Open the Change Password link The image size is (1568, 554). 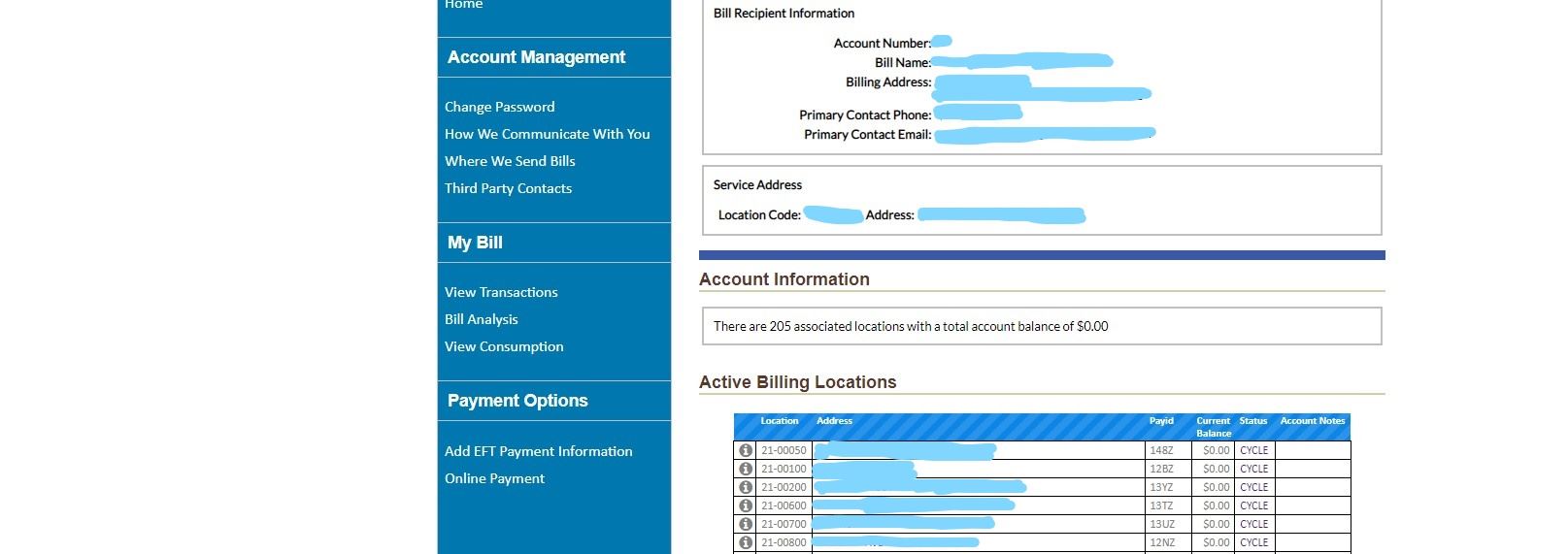(499, 107)
